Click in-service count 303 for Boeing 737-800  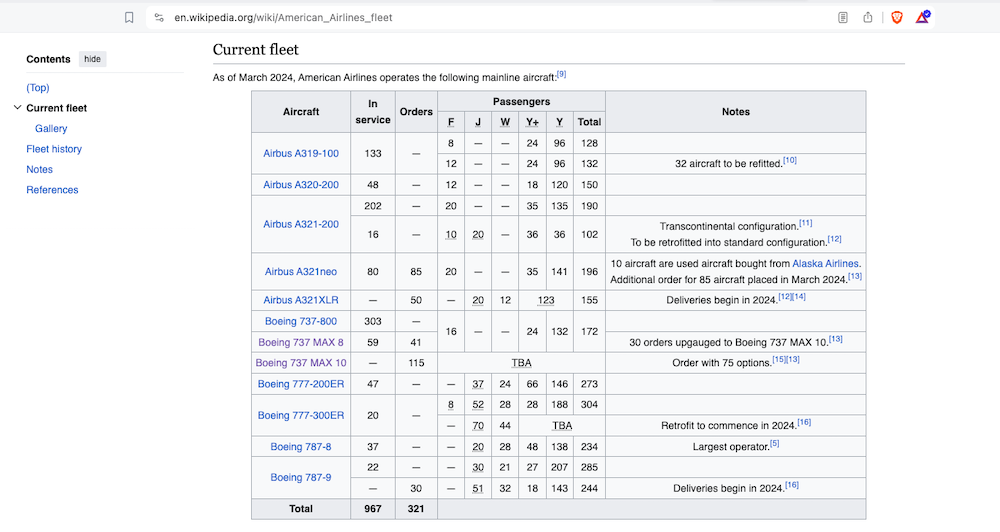(373, 321)
